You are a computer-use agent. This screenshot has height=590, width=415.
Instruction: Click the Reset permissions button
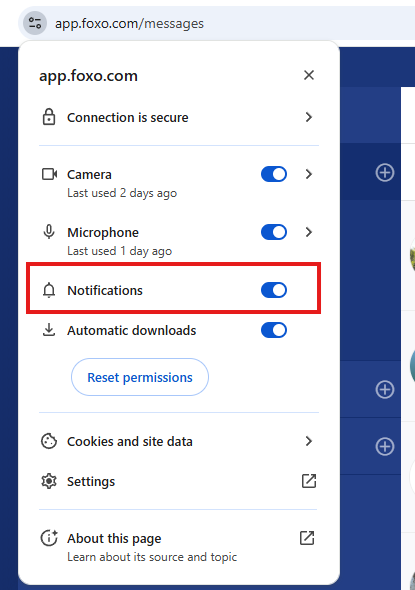[140, 377]
